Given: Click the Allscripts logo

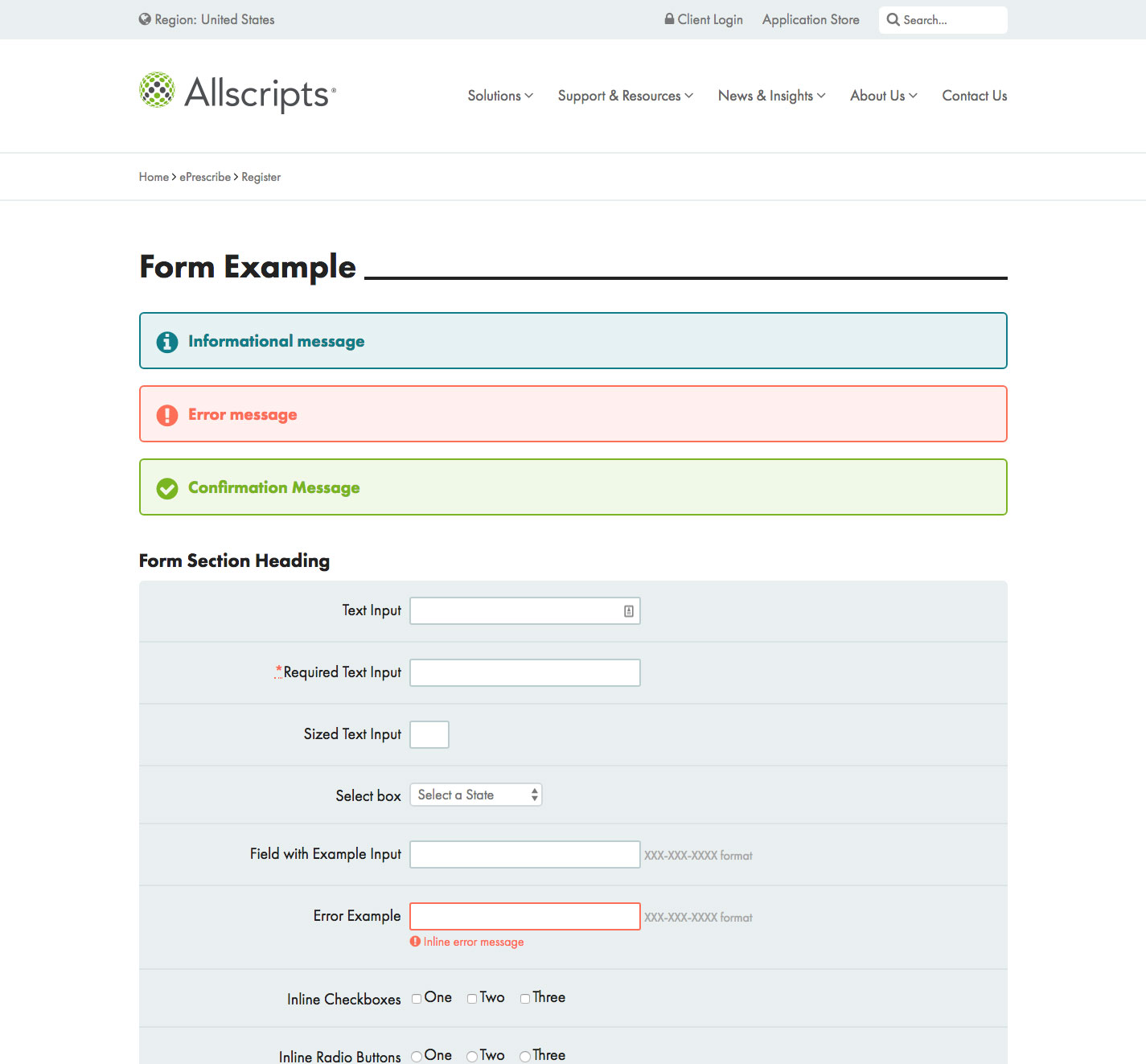Looking at the screenshot, I should 237,92.
